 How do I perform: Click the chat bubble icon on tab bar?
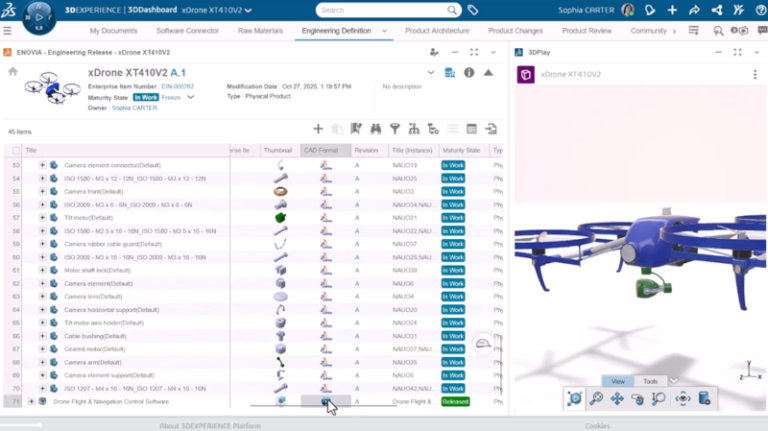[x=762, y=30]
